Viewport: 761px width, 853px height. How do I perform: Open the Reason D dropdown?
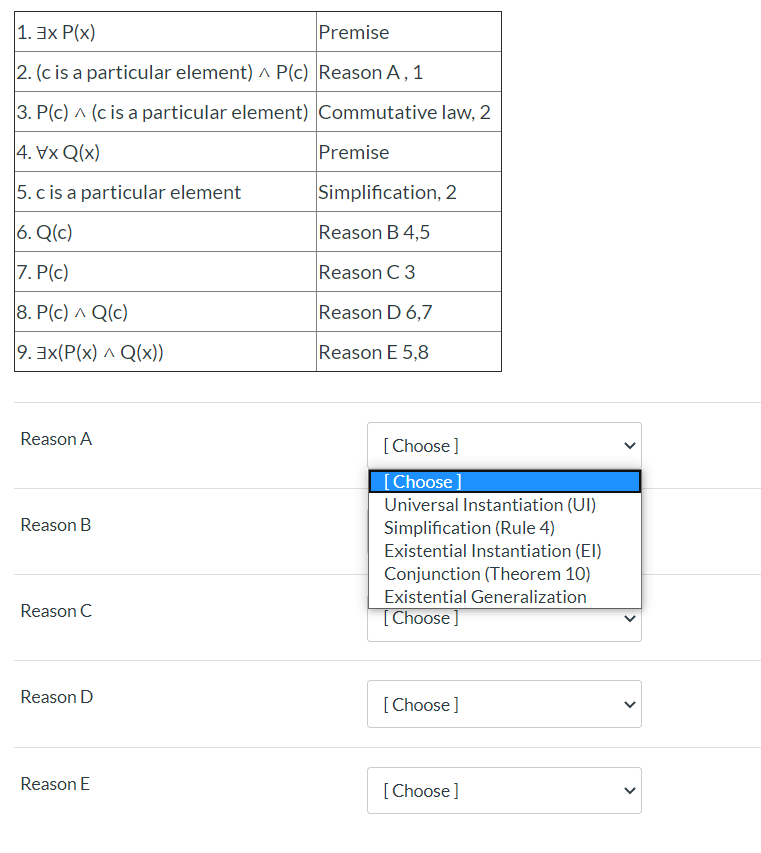point(504,704)
